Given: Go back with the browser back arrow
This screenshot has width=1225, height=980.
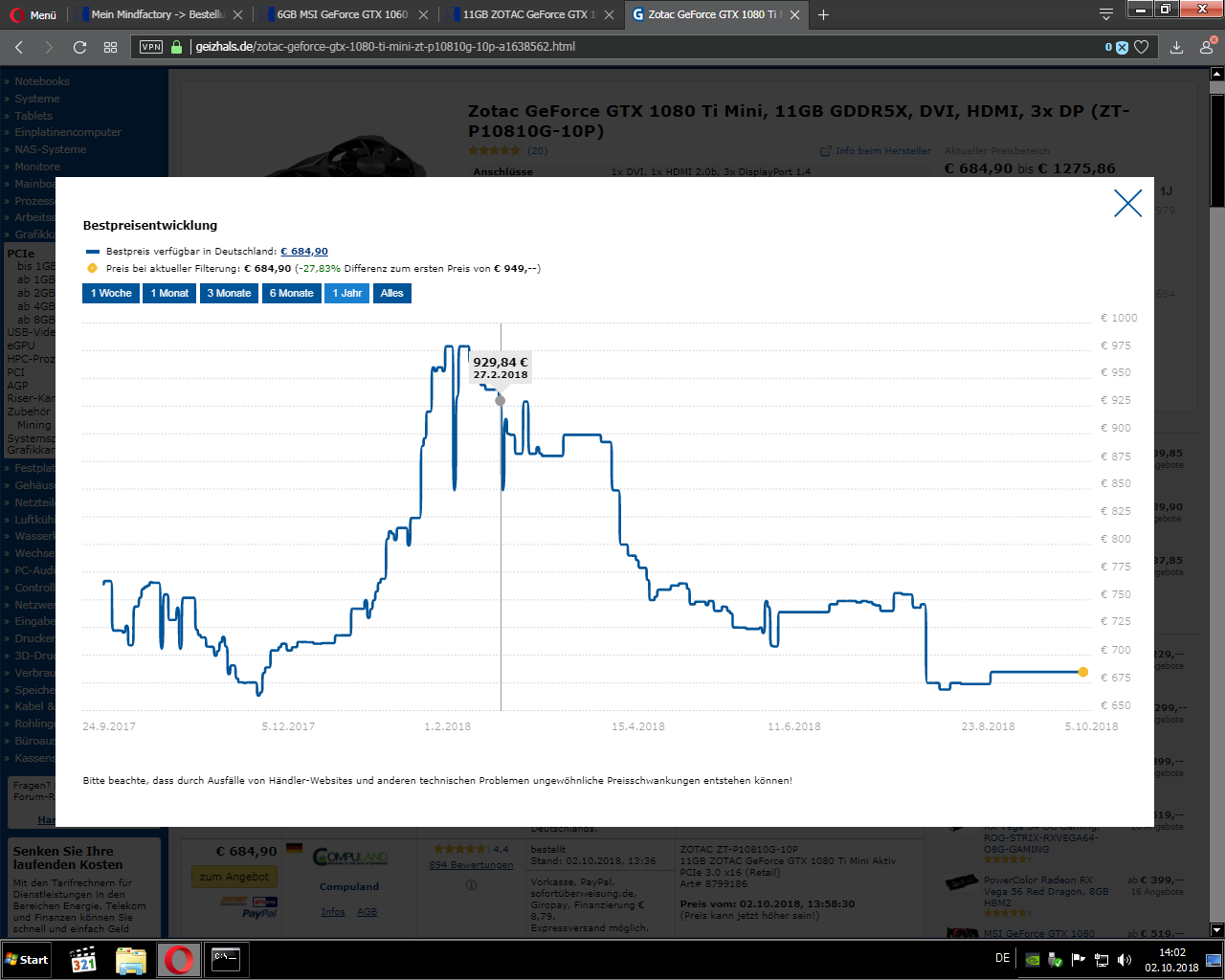Looking at the screenshot, I should coord(19,47).
